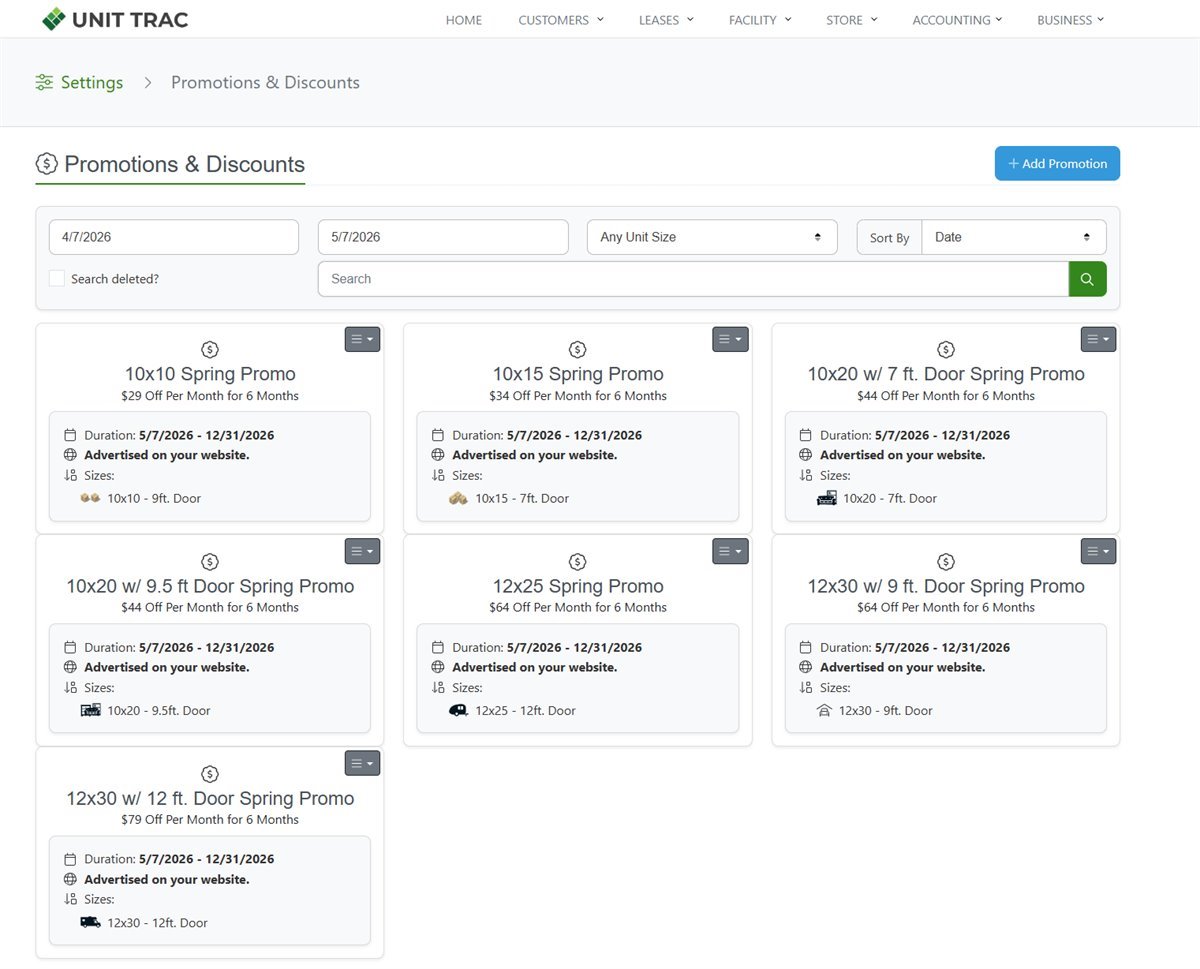This screenshot has width=1200, height=969.
Task: Click the green search magnifier button
Action: [1087, 279]
